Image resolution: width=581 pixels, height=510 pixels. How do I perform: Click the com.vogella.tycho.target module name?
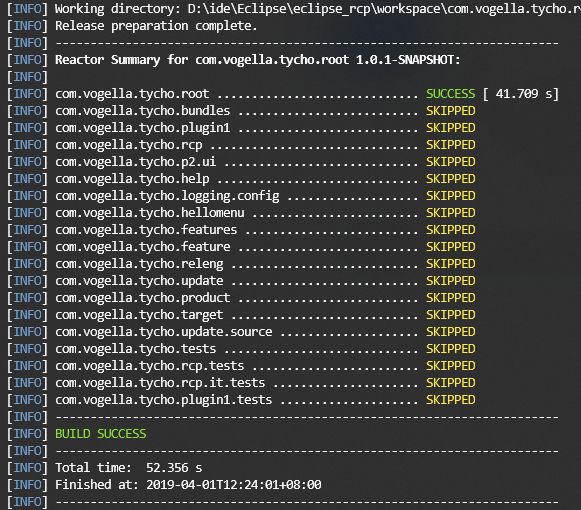pyautogui.click(x=139, y=315)
